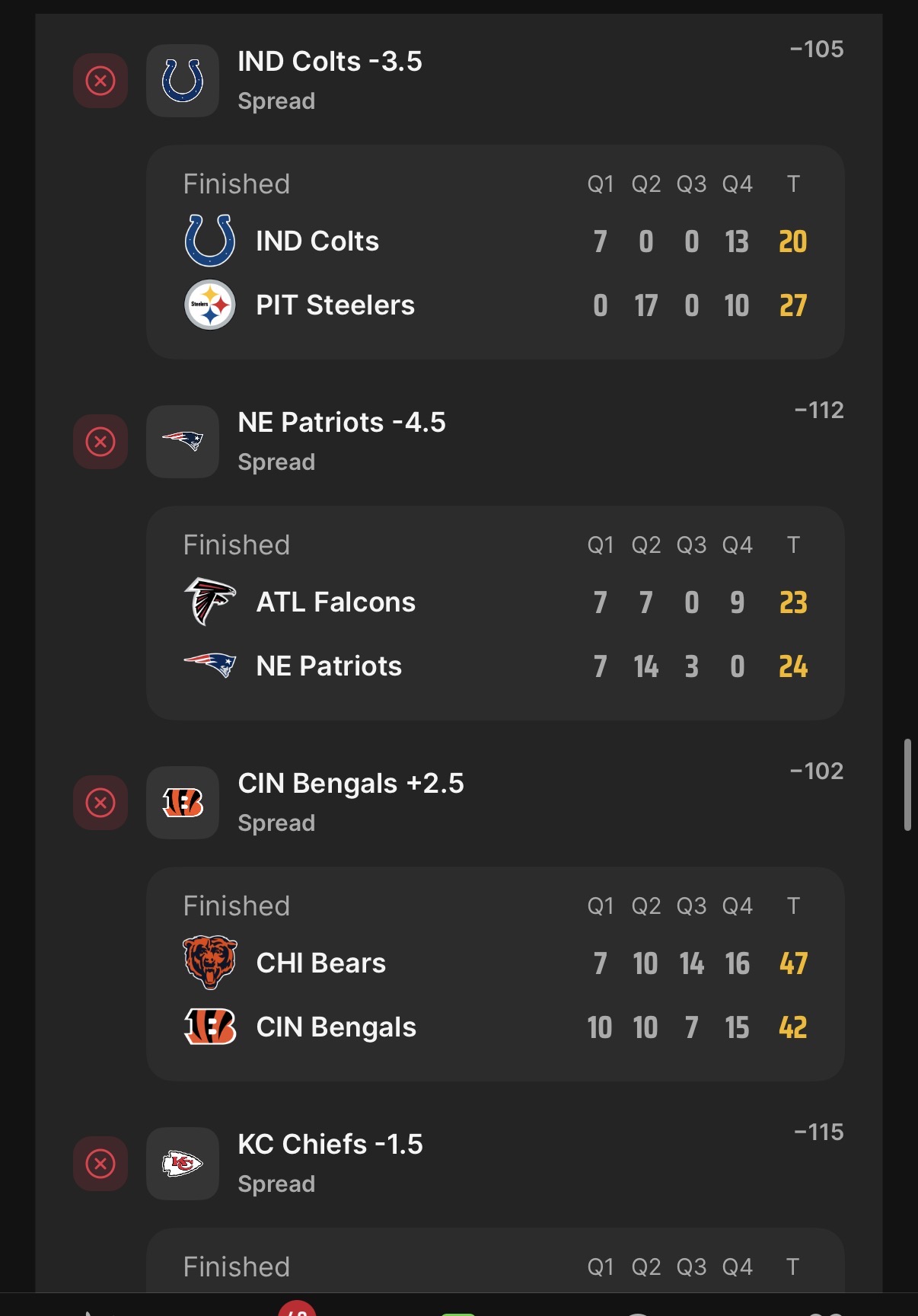Click the Bengals logo tile for the +2.5 spread
918x1316 pixels.
(183, 803)
